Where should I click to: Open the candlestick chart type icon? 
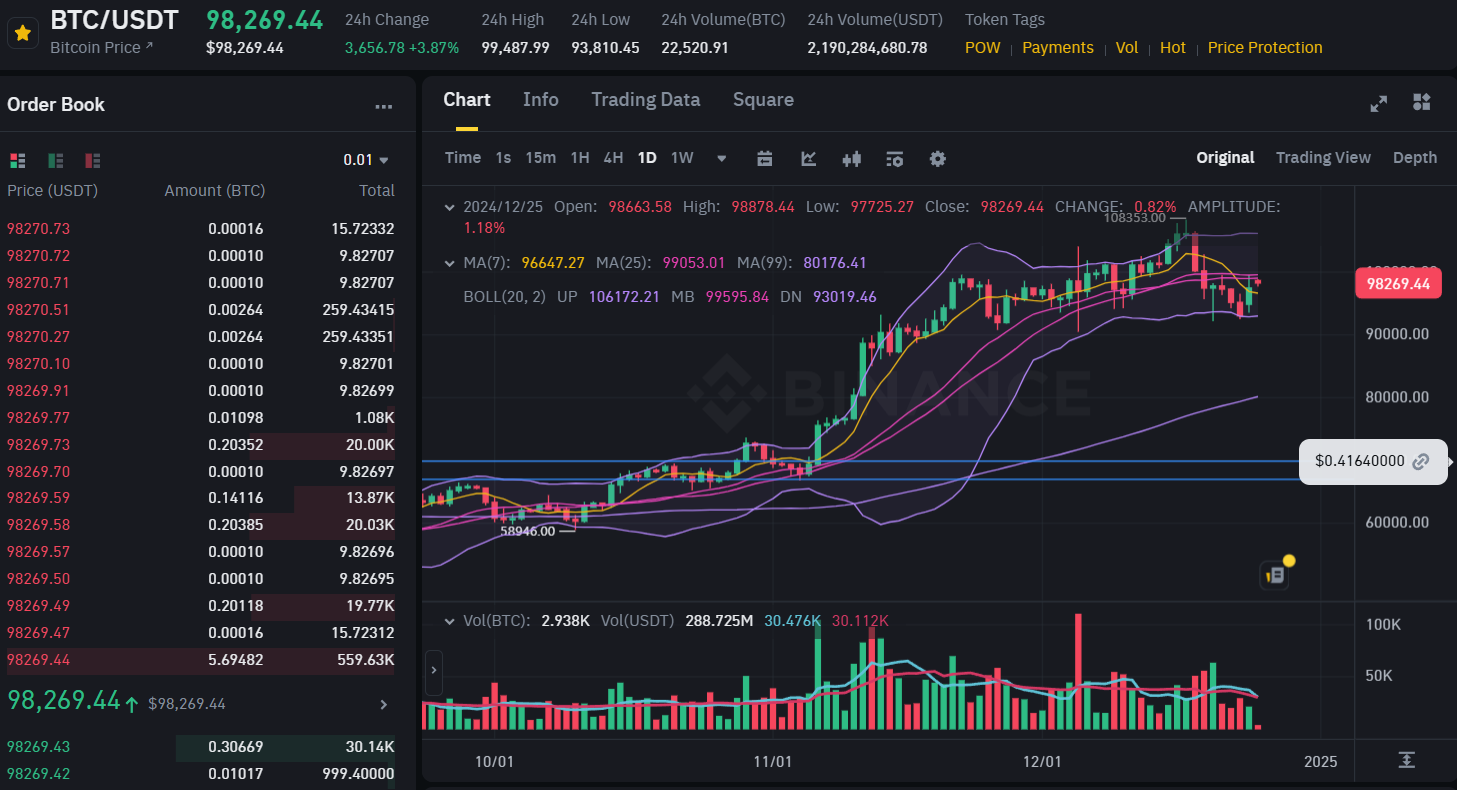click(x=852, y=158)
